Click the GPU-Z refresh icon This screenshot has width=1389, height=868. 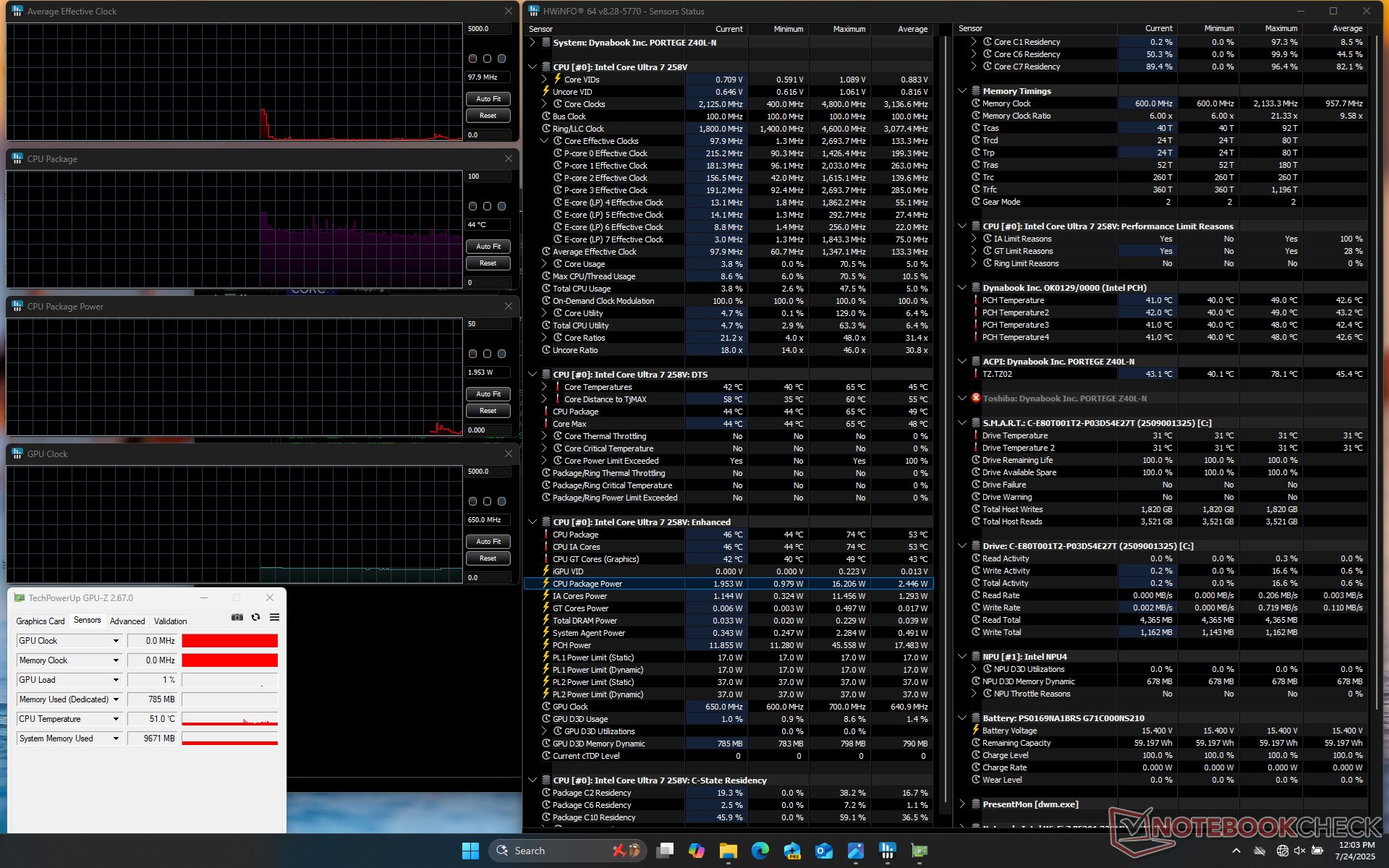click(x=255, y=617)
